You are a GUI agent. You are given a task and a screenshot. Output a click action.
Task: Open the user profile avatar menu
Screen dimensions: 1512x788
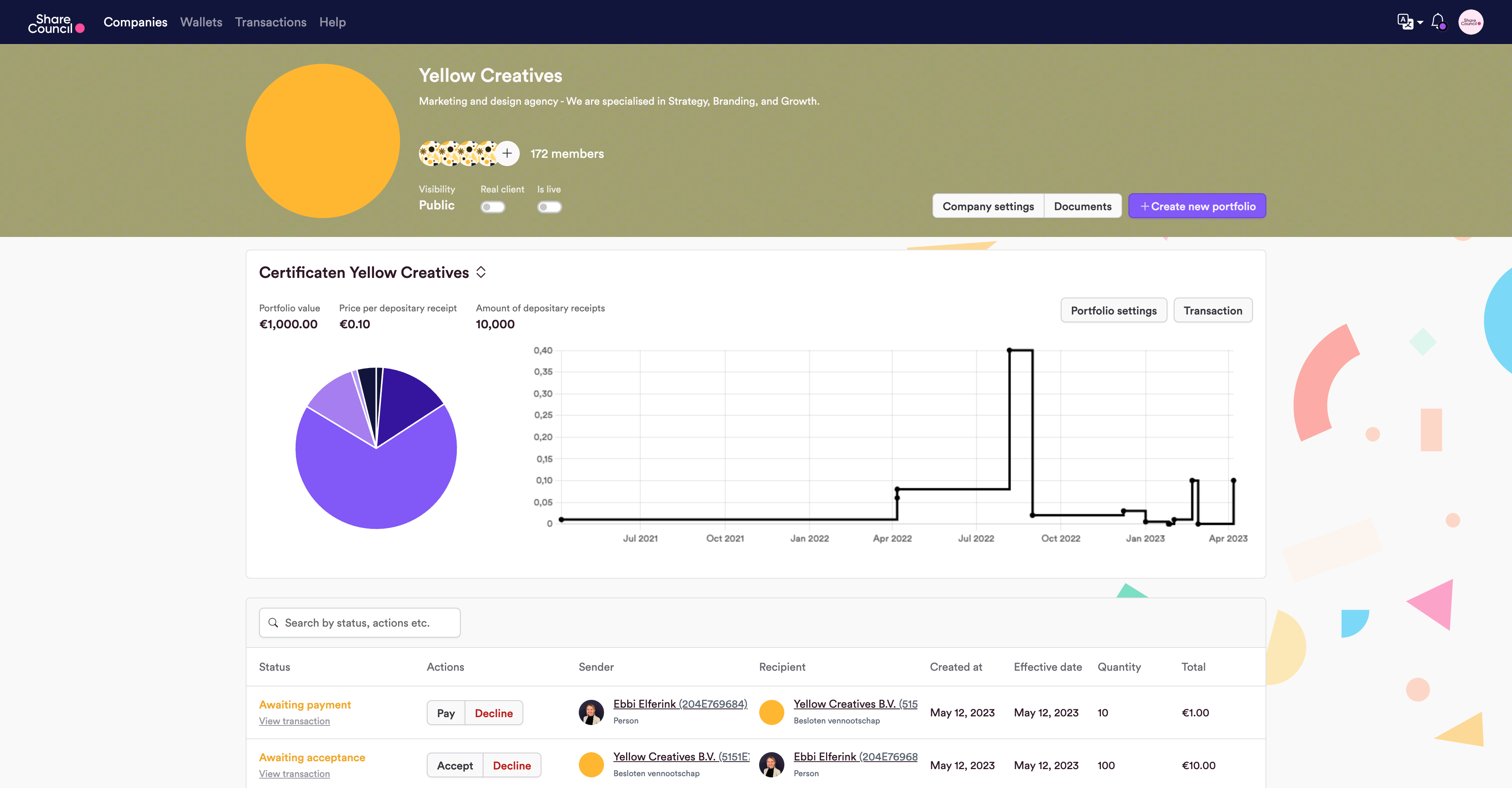point(1471,22)
